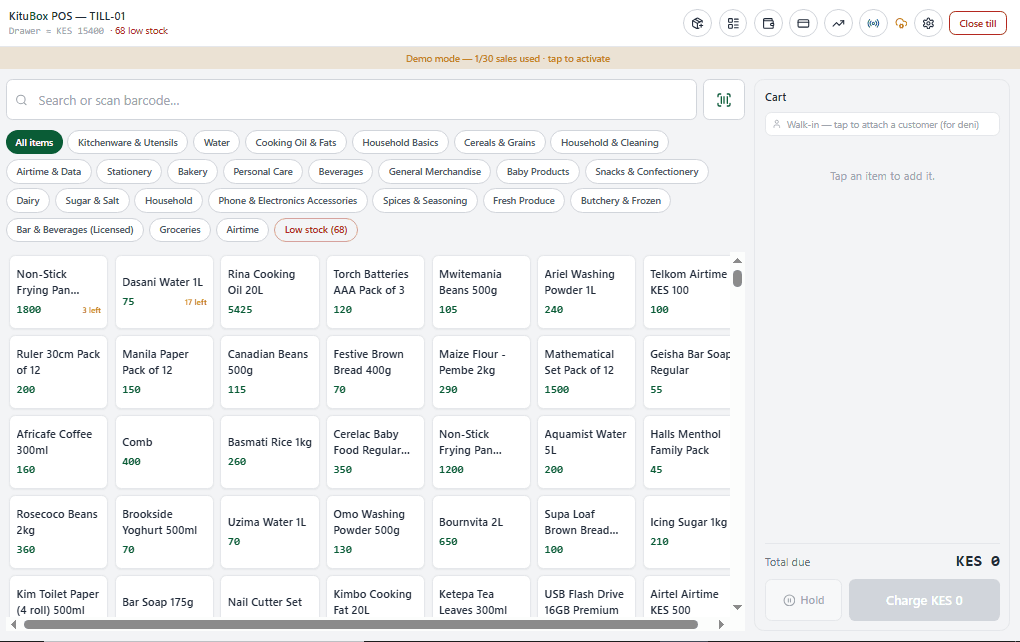Select Cooking Oil & Fats category
Image resolution: width=1020 pixels, height=642 pixels.
[296, 142]
